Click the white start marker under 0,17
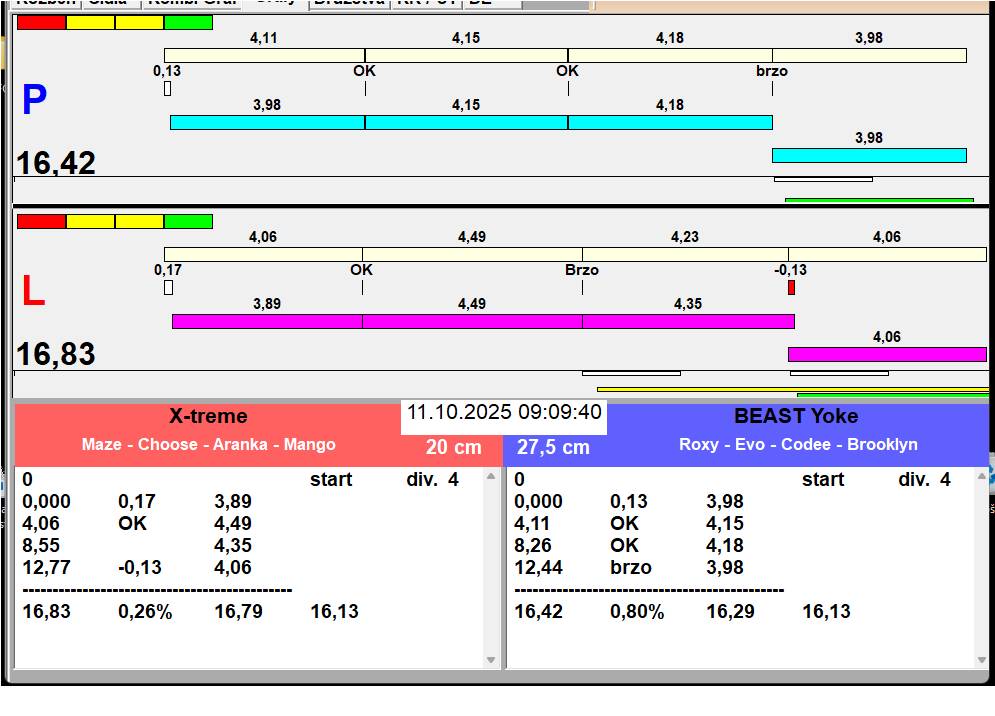 pyautogui.click(x=168, y=288)
